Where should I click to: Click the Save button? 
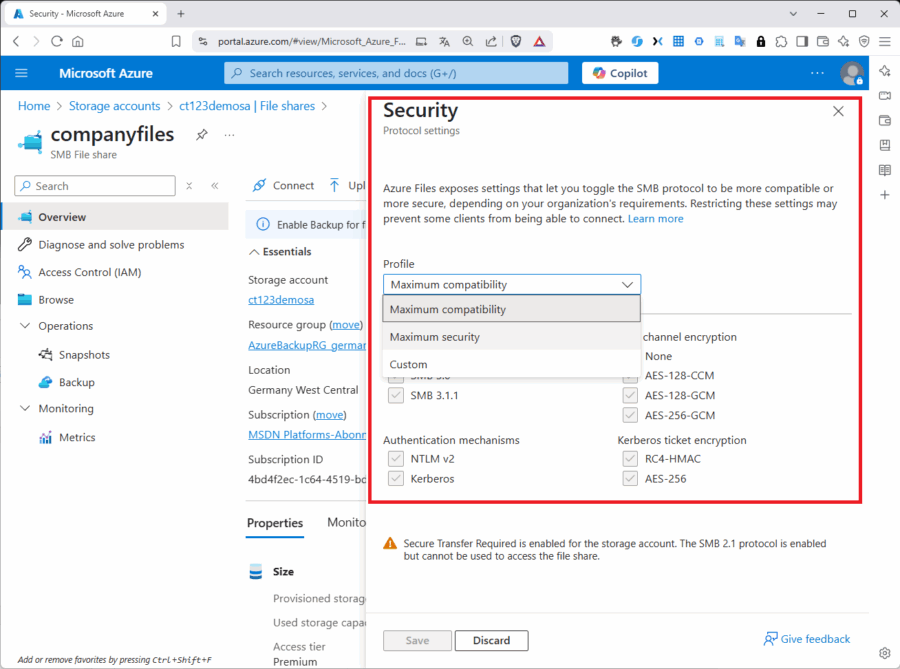(417, 640)
